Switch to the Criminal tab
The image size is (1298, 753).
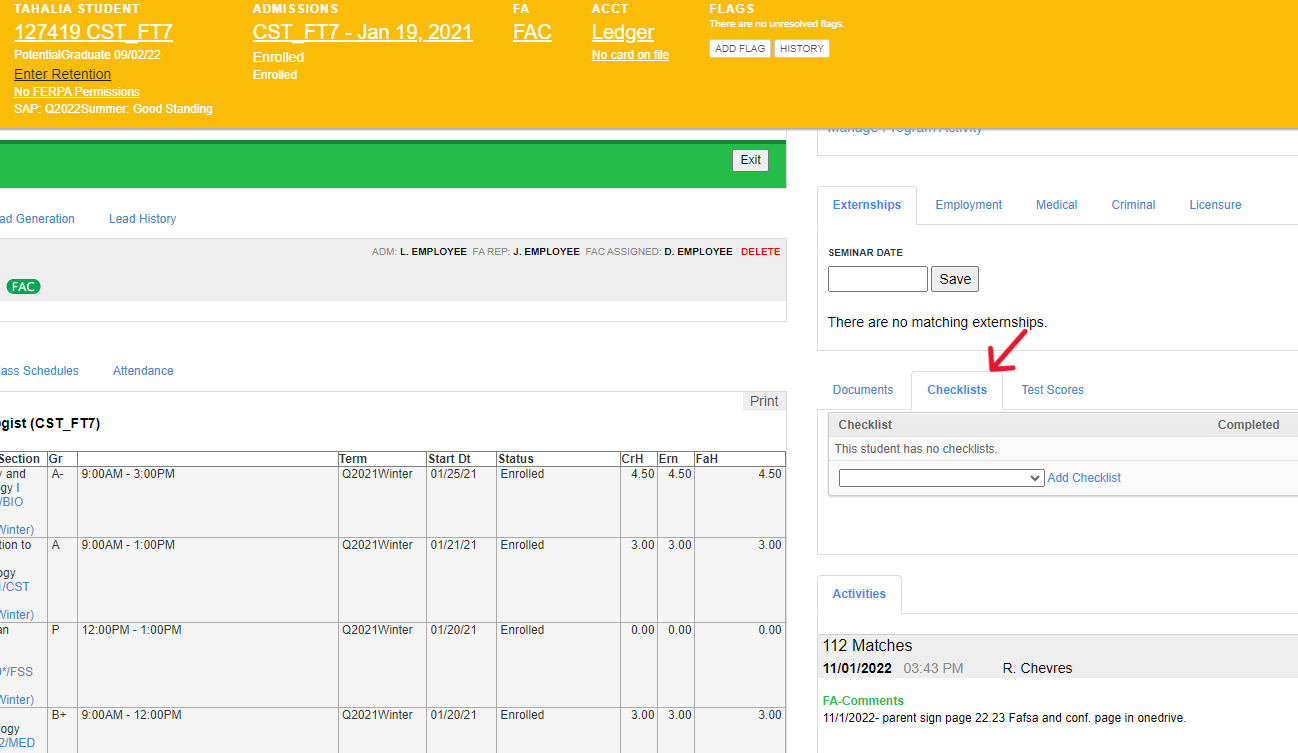[x=1133, y=205]
